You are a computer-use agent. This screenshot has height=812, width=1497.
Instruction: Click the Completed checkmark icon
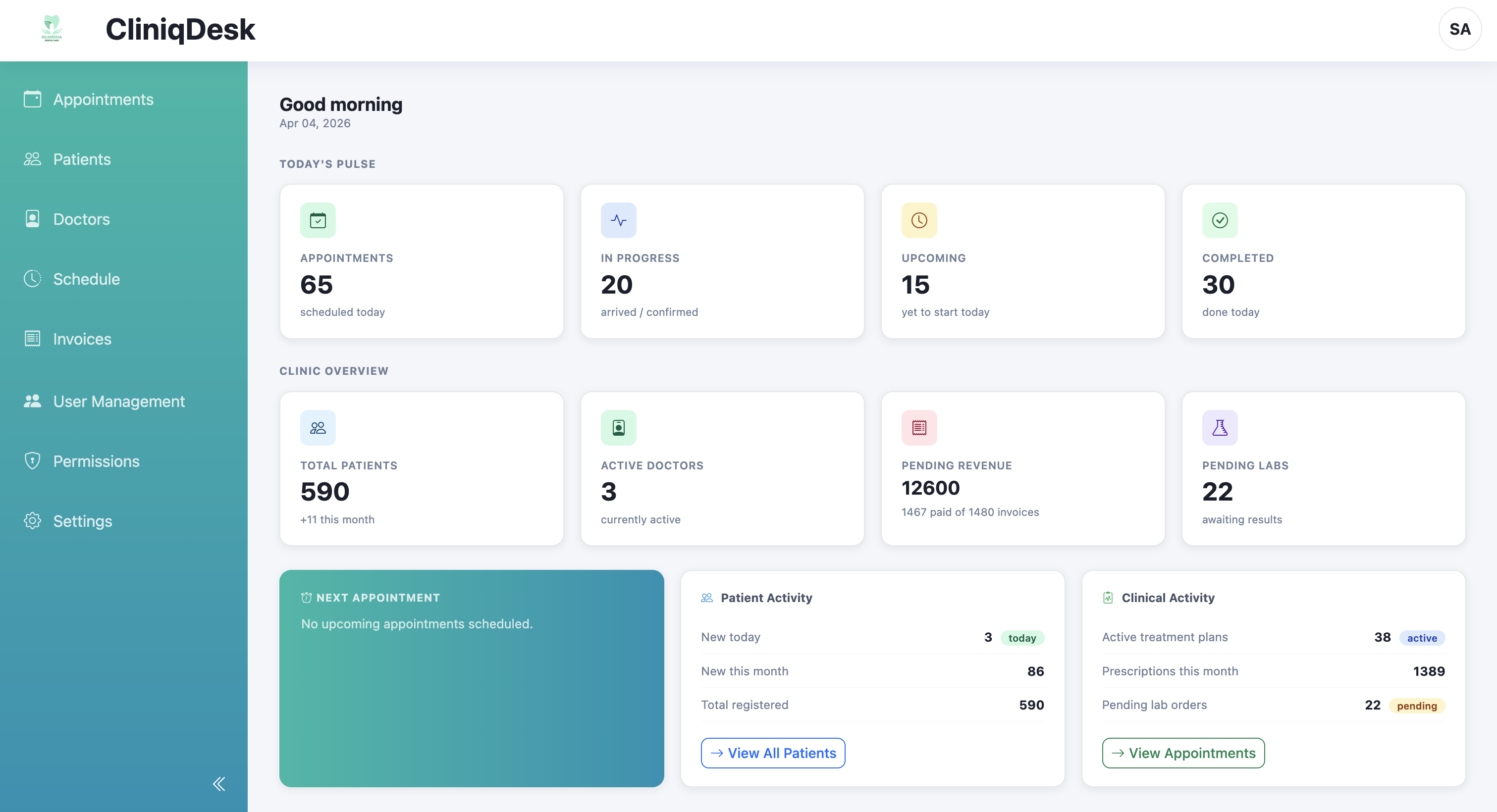click(x=1219, y=221)
